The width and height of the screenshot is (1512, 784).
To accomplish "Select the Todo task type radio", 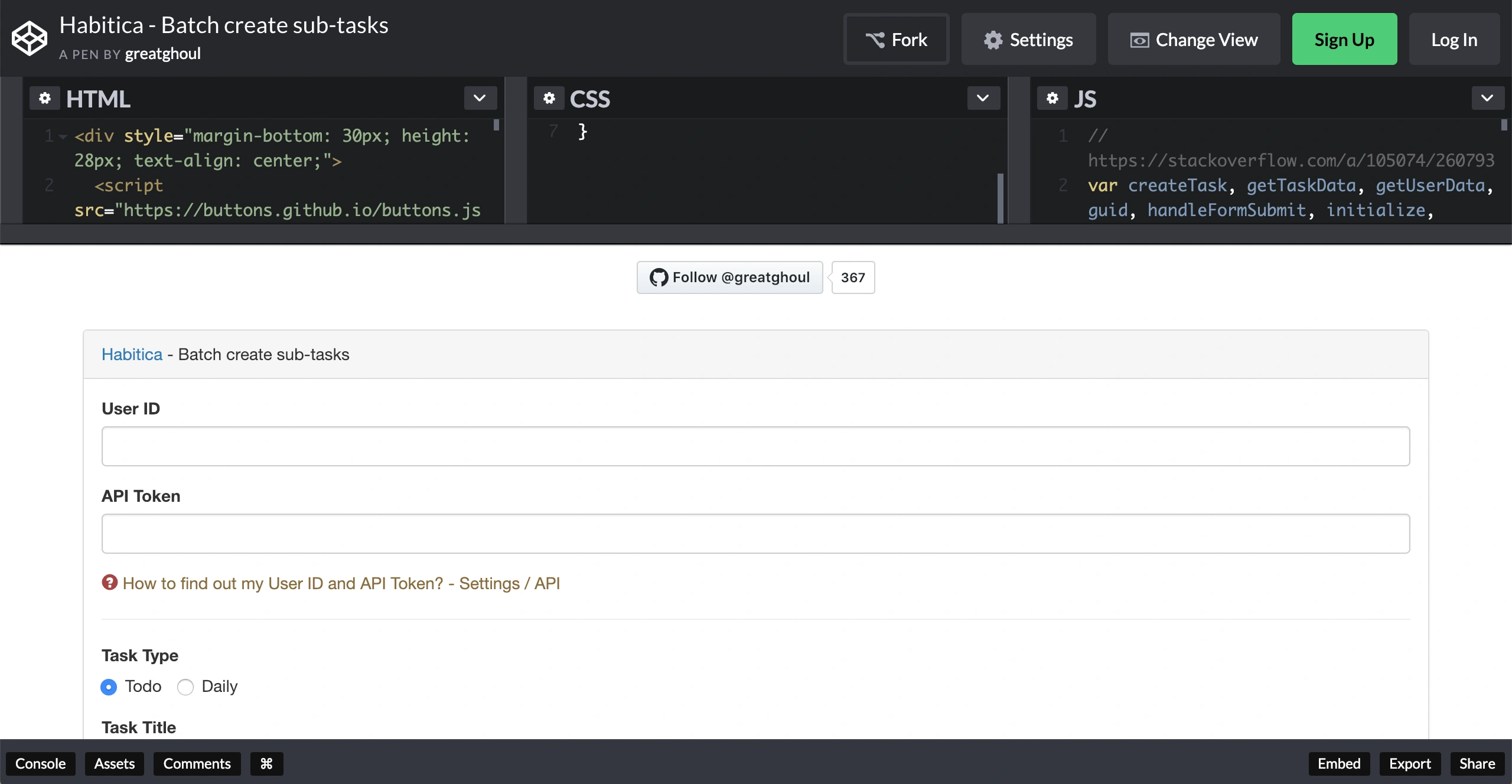I will coord(109,687).
